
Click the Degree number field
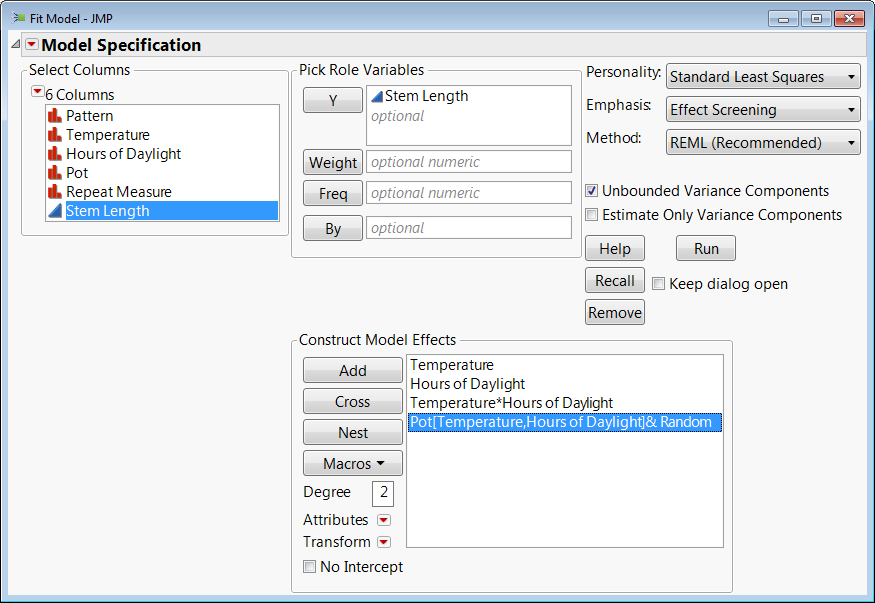(x=383, y=493)
